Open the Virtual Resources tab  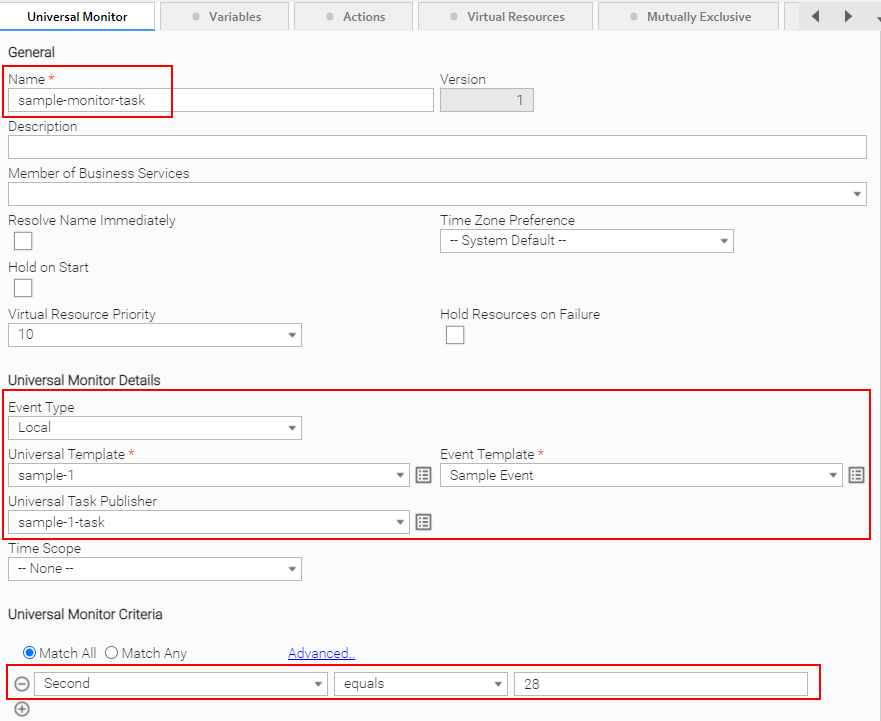click(x=505, y=17)
